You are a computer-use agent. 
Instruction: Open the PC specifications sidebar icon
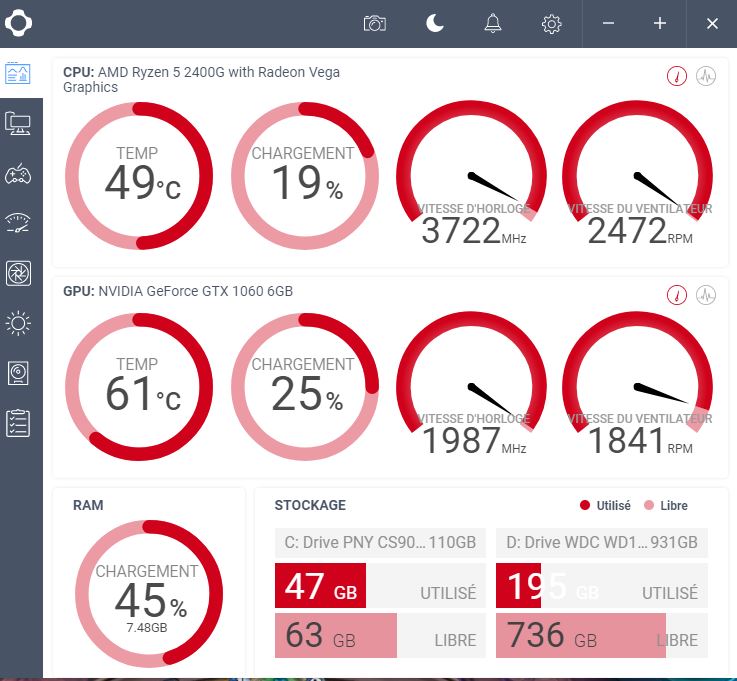pyautogui.click(x=18, y=123)
